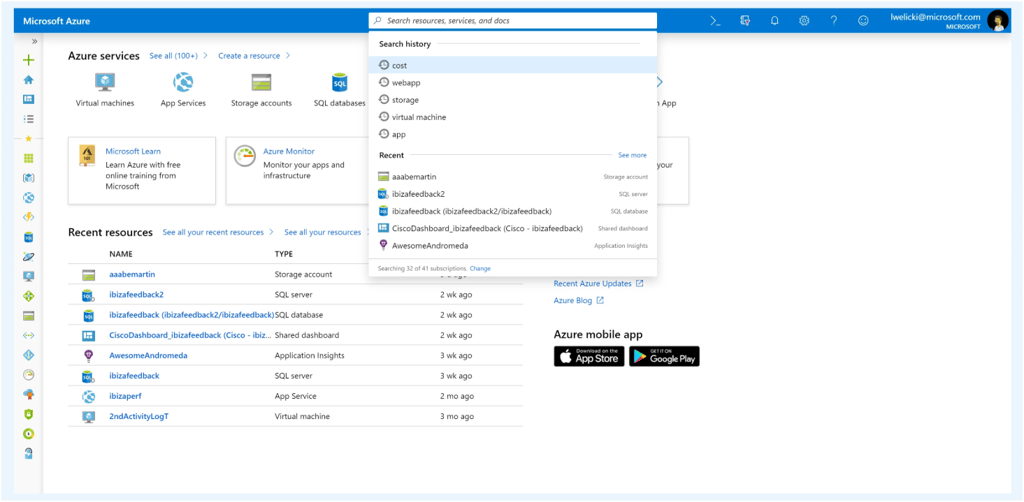Open CiscoDashboard_ibizafeedback in search dropdown
This screenshot has width=1024, height=502.
[x=513, y=228]
